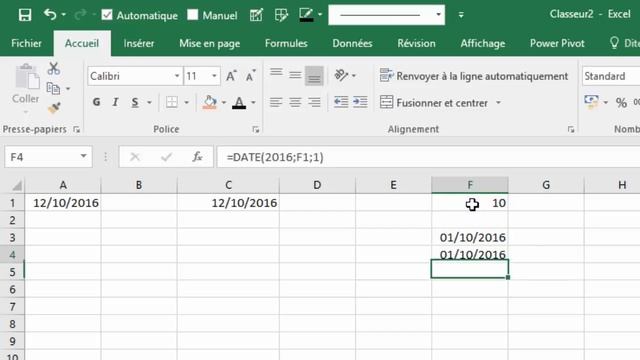Open the Fichier tab

click(27, 43)
